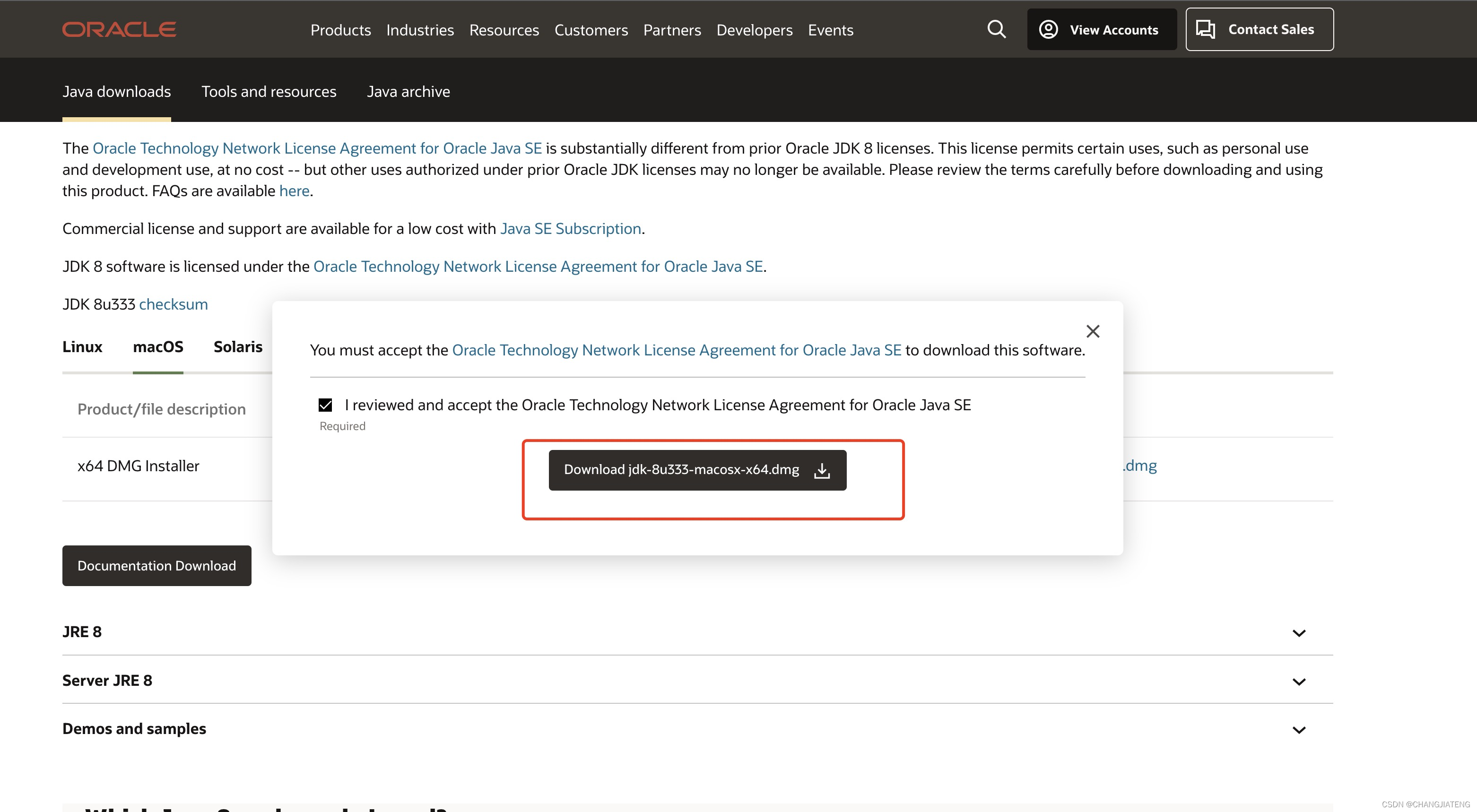This screenshot has width=1477, height=812.
Task: Download jdk-8u333-macosx-x64.dmg
Action: pyautogui.click(x=697, y=470)
